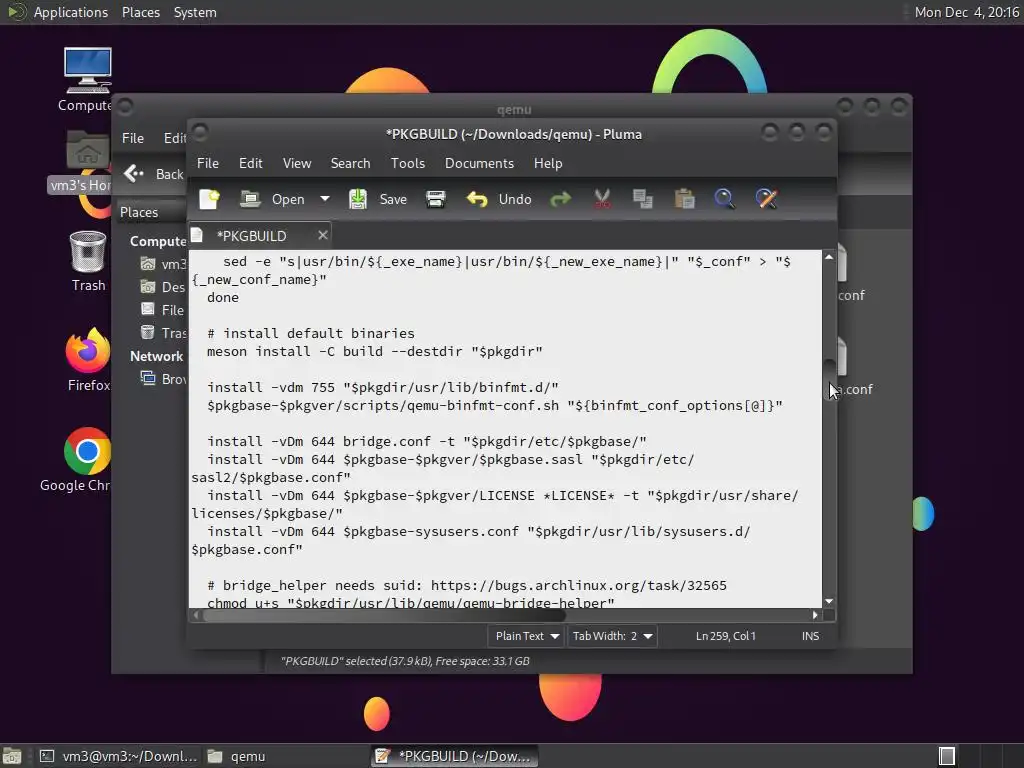Select Trash entry in file manager sidebar
Viewport: 1024px width, 768px height.
pos(164,333)
